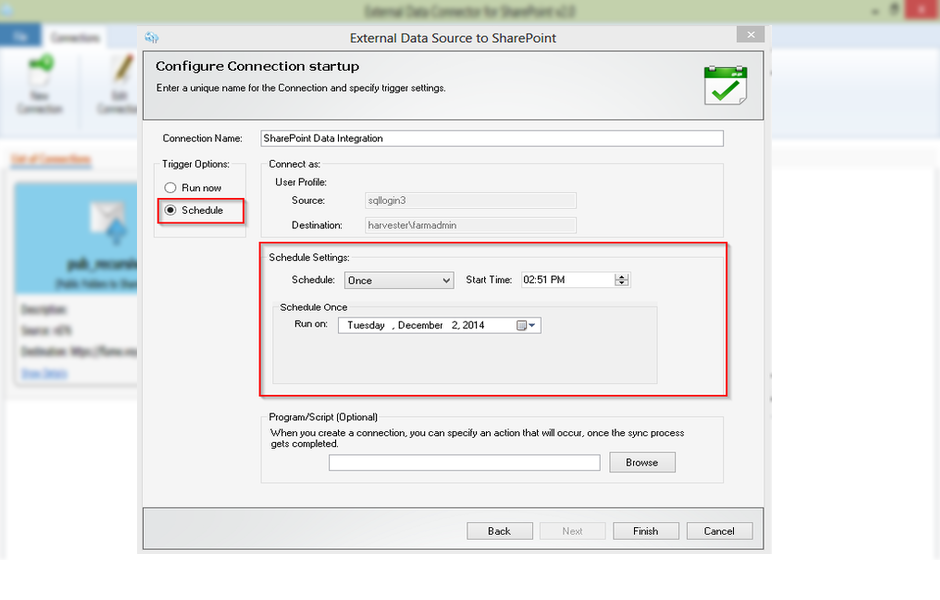Click the Back button
The width and height of the screenshot is (940, 600).
point(499,531)
